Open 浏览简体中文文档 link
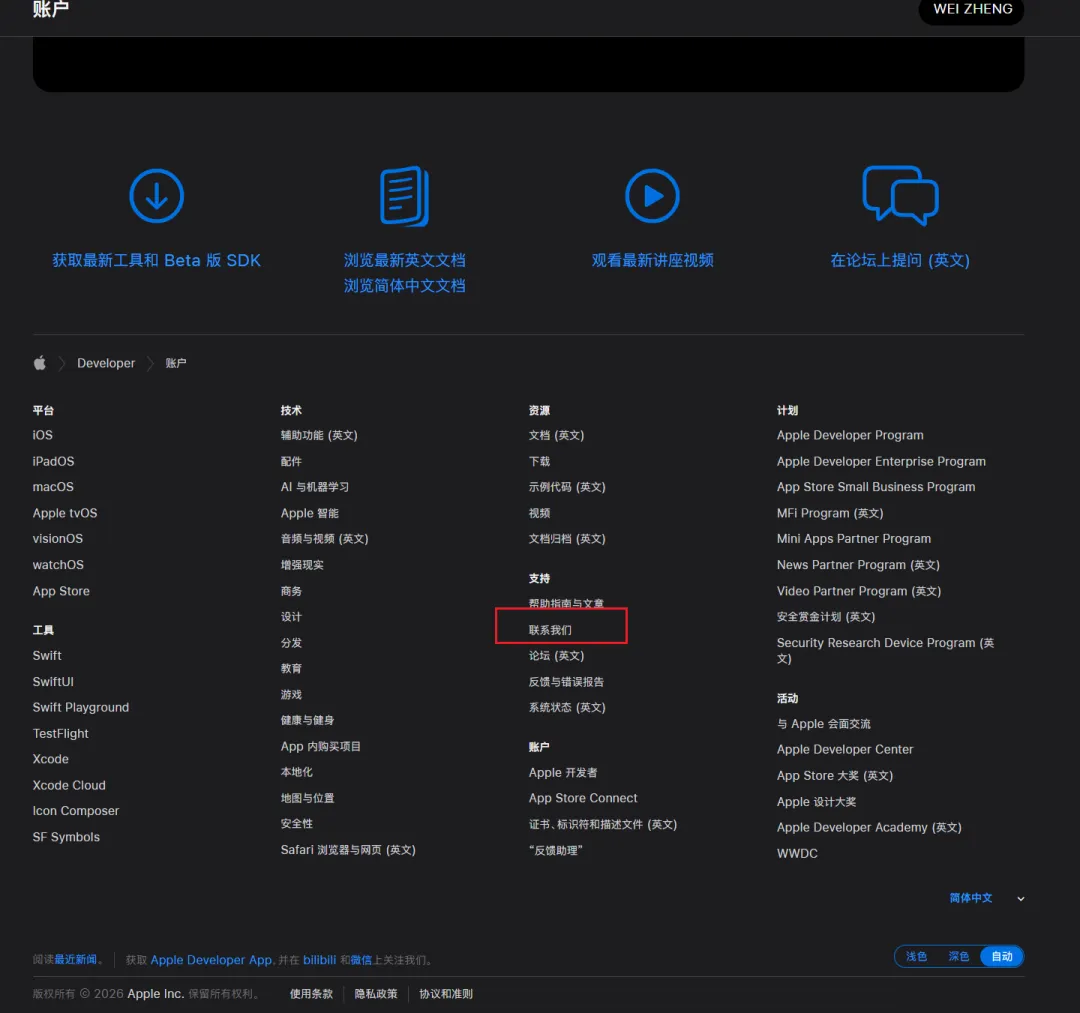The image size is (1080, 1013). (404, 286)
